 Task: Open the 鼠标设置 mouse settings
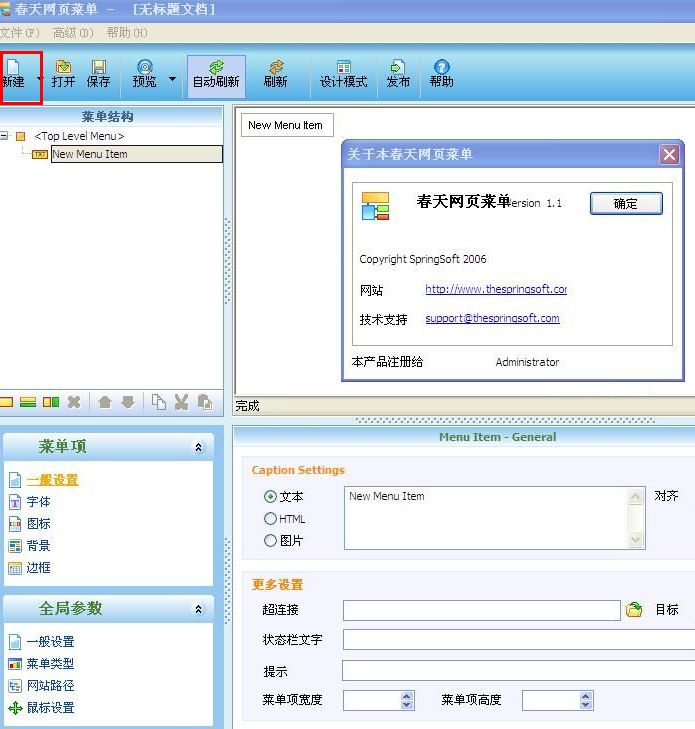(x=50, y=708)
